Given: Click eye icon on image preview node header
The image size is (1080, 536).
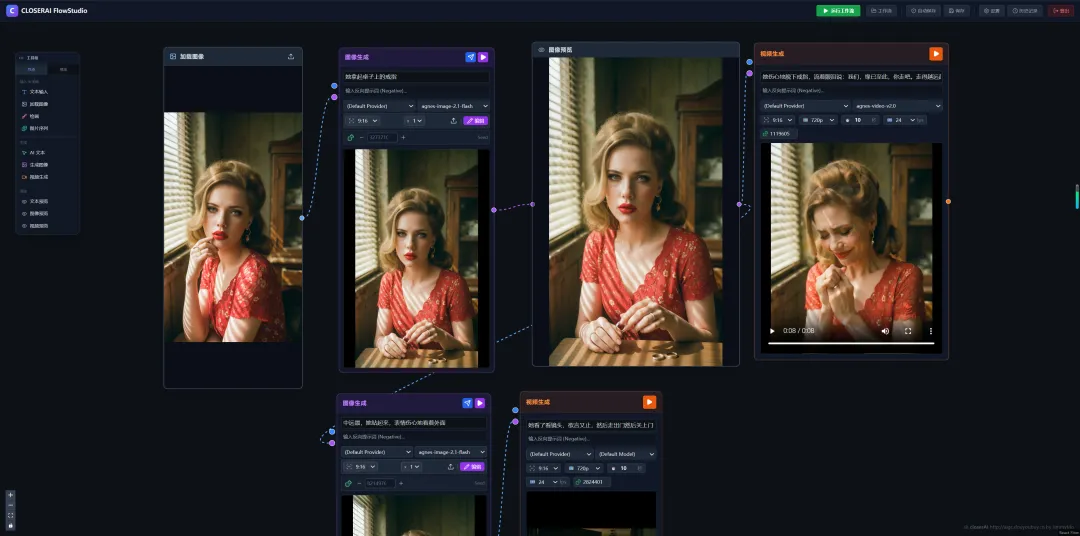Looking at the screenshot, I should pos(541,50).
